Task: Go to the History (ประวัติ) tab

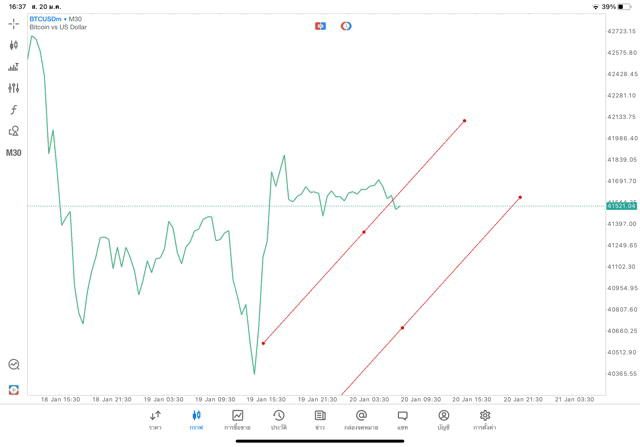Action: pos(279,419)
